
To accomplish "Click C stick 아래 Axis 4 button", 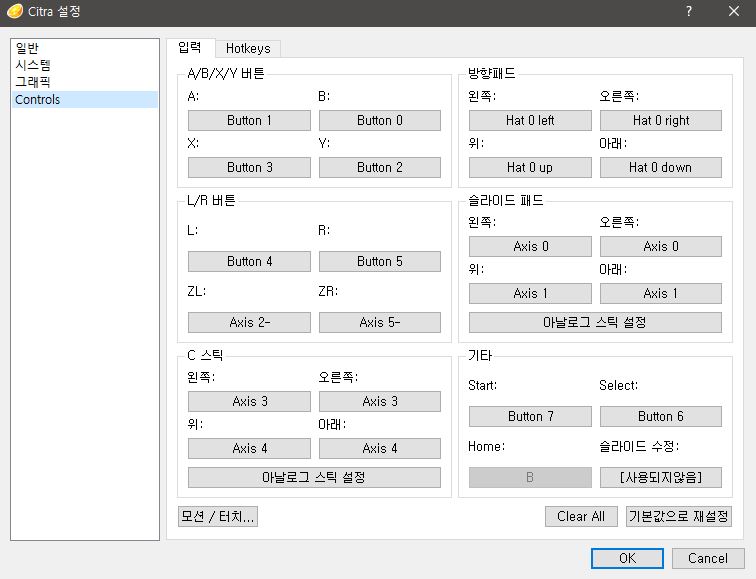I will (380, 448).
